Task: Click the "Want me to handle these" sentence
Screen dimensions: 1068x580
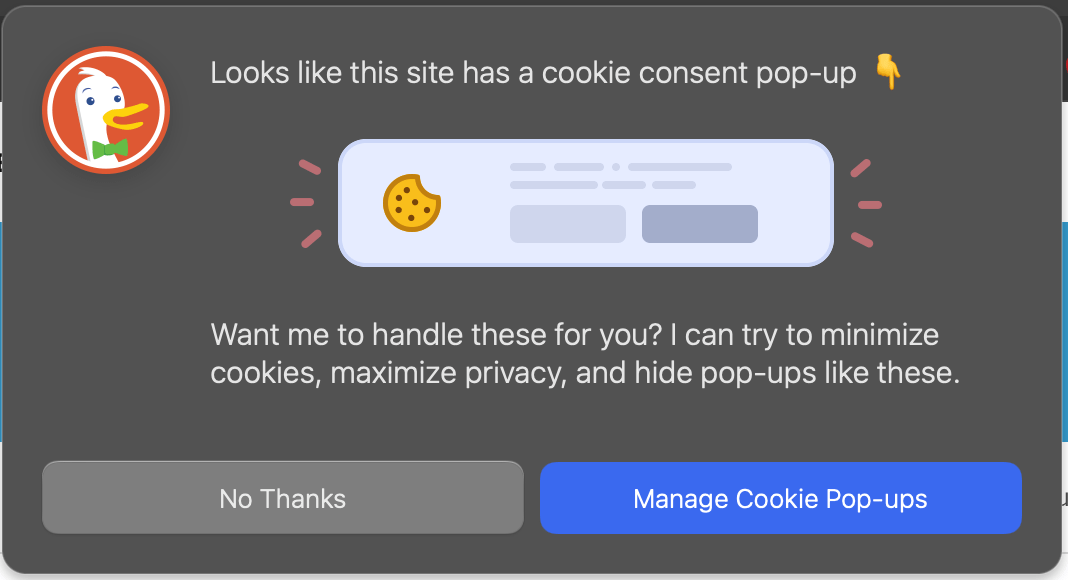Action: [x=436, y=335]
